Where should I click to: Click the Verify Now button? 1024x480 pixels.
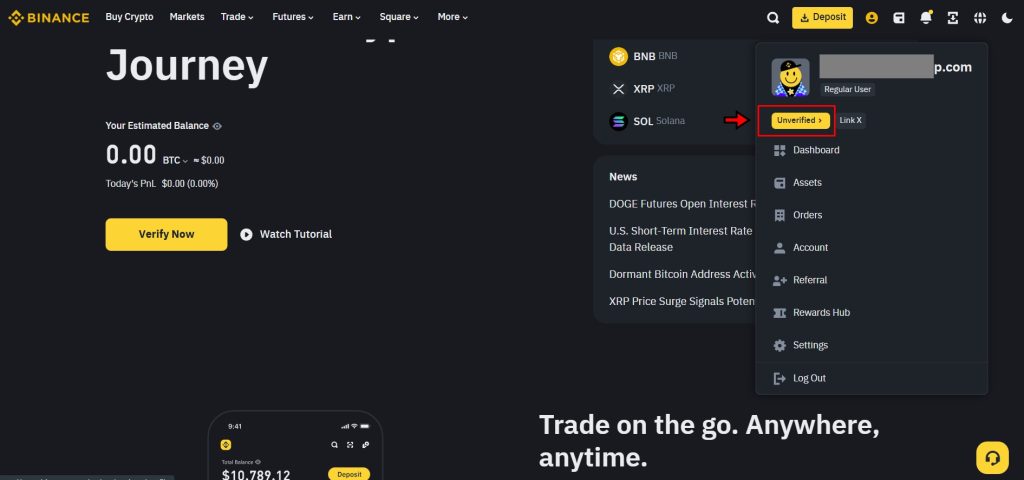pyautogui.click(x=167, y=234)
